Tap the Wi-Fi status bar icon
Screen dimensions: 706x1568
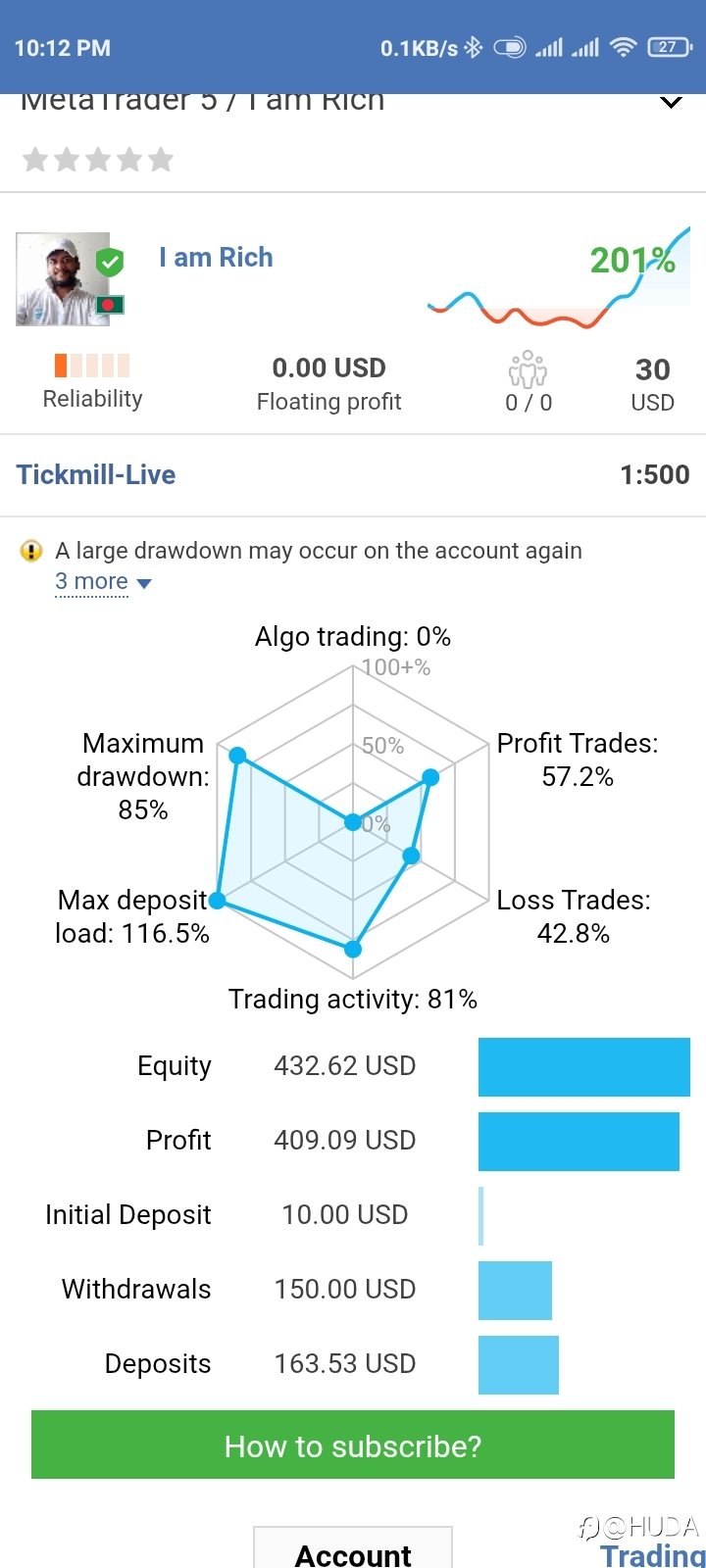623,47
